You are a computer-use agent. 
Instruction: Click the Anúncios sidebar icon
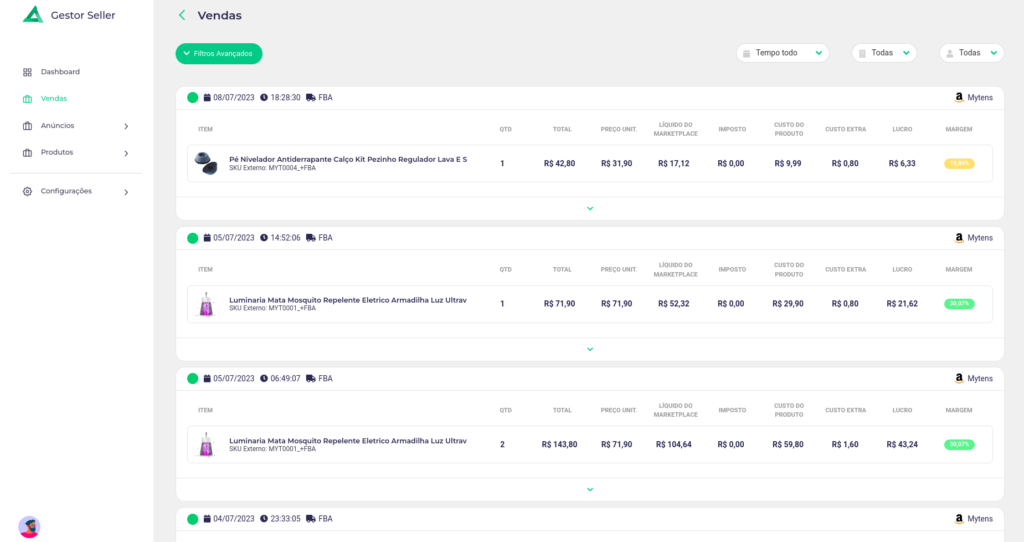28,126
